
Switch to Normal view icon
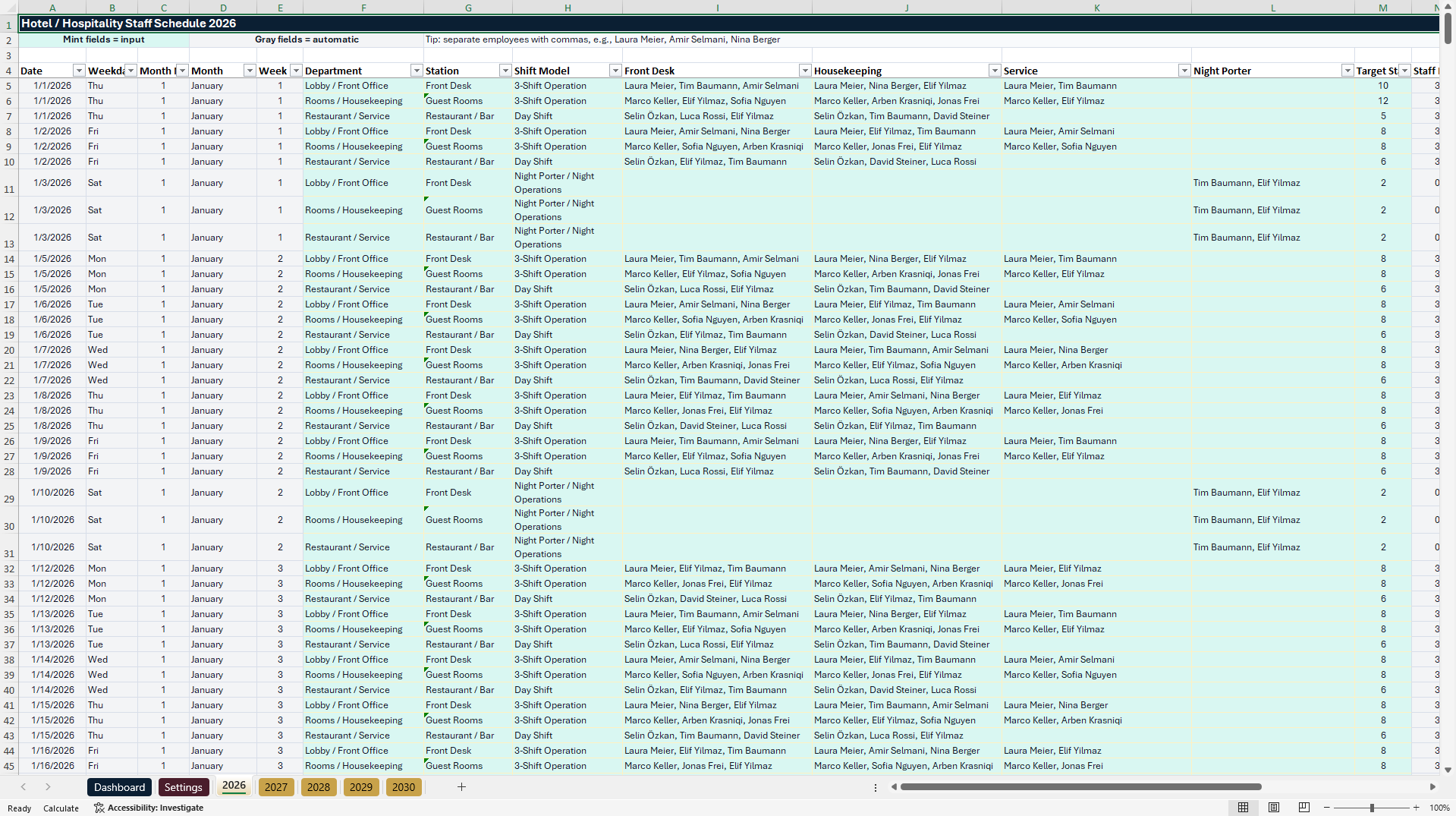(x=1244, y=808)
